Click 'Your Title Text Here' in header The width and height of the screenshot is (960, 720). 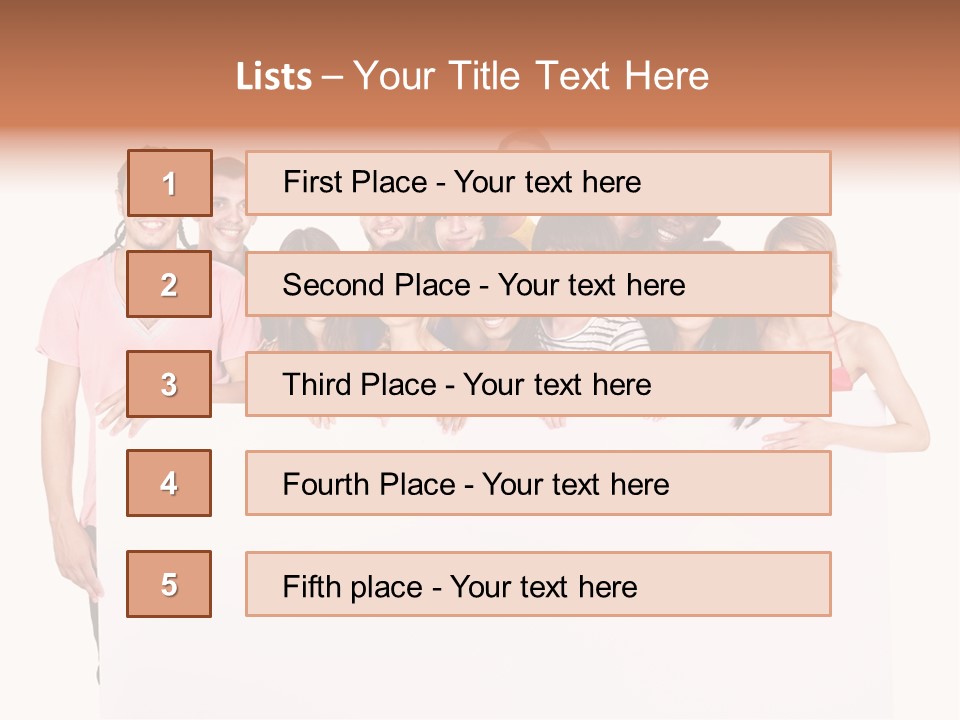click(530, 76)
